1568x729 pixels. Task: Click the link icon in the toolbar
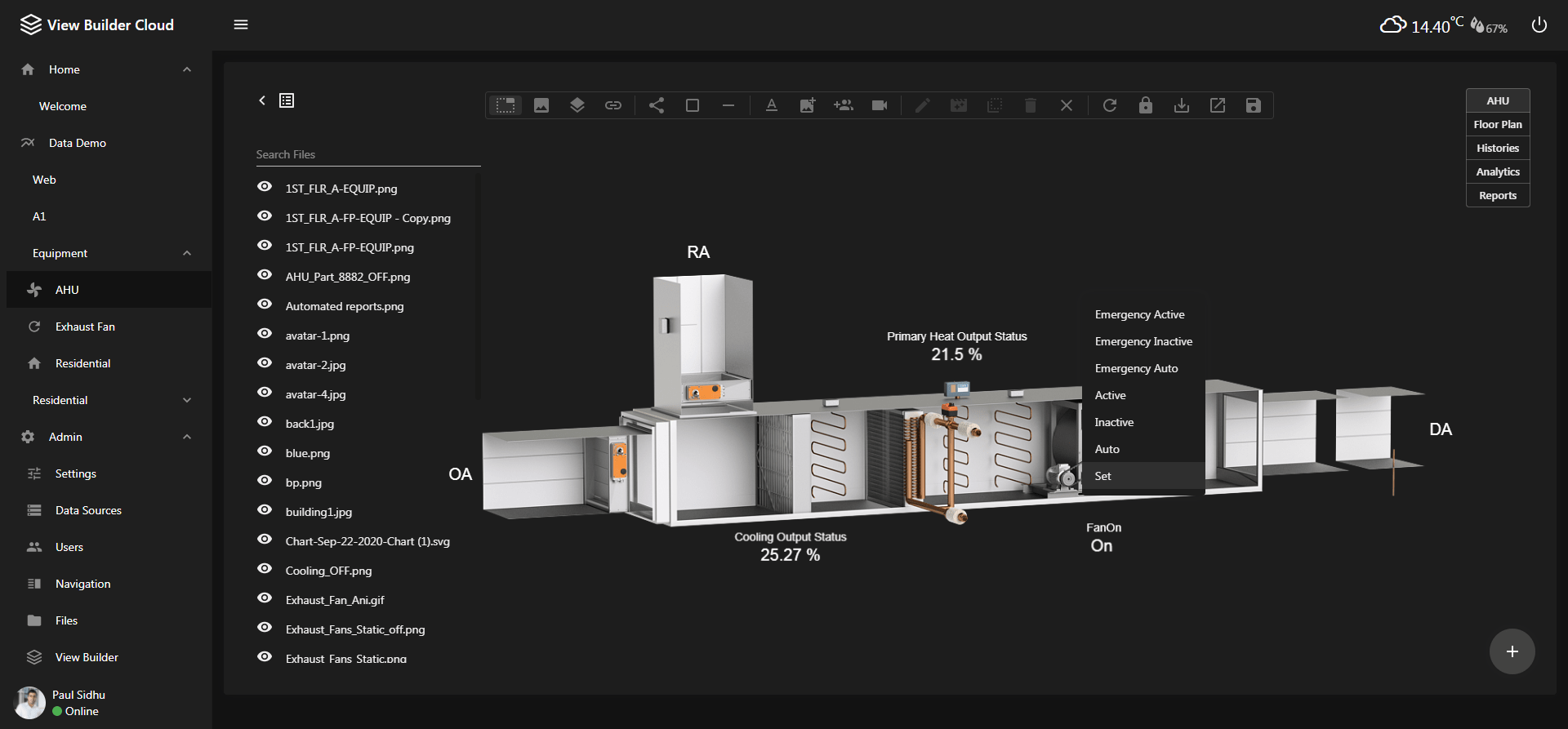[x=612, y=105]
